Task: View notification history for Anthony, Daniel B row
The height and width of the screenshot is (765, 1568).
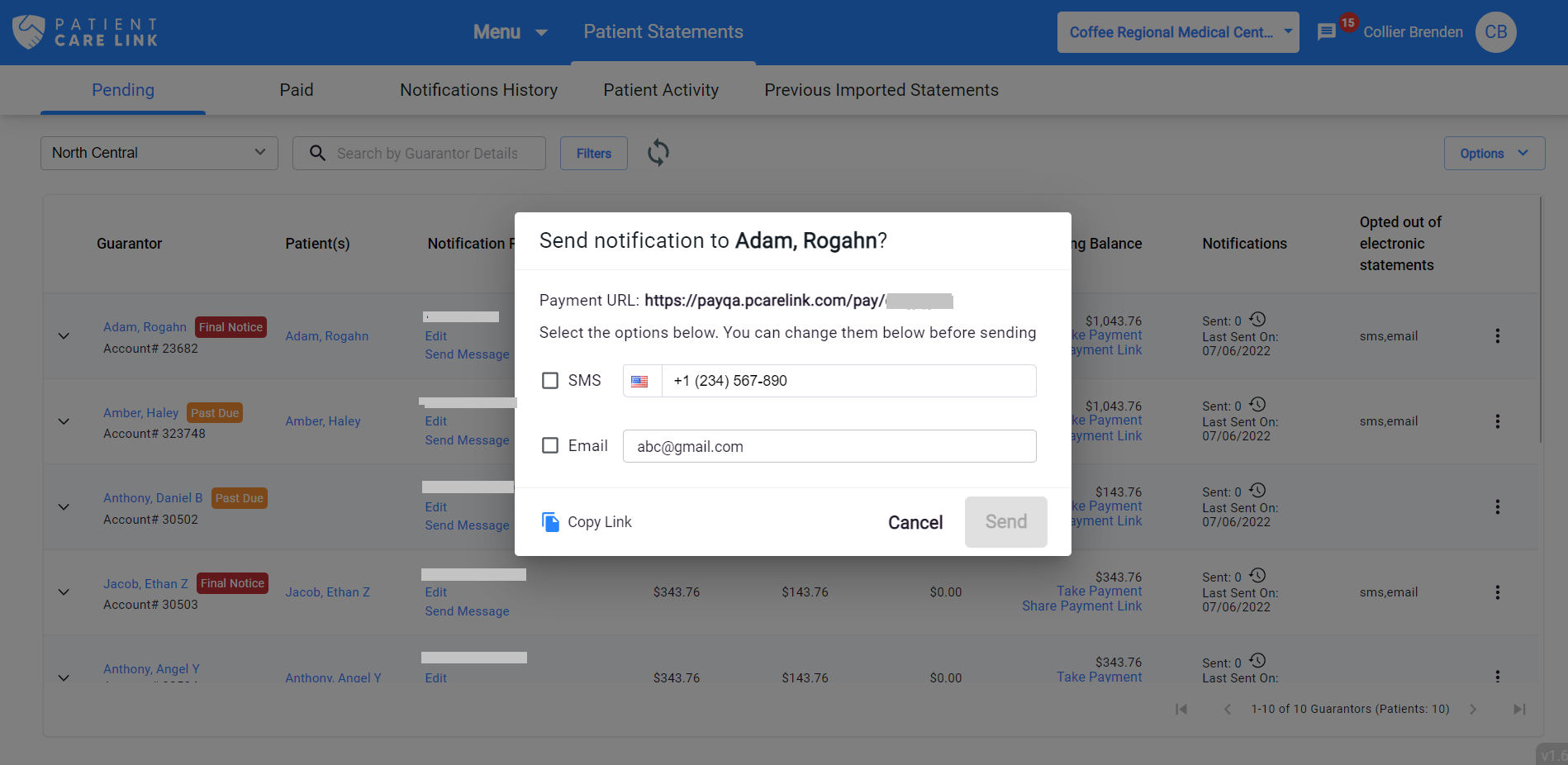Action: pyautogui.click(x=1257, y=490)
